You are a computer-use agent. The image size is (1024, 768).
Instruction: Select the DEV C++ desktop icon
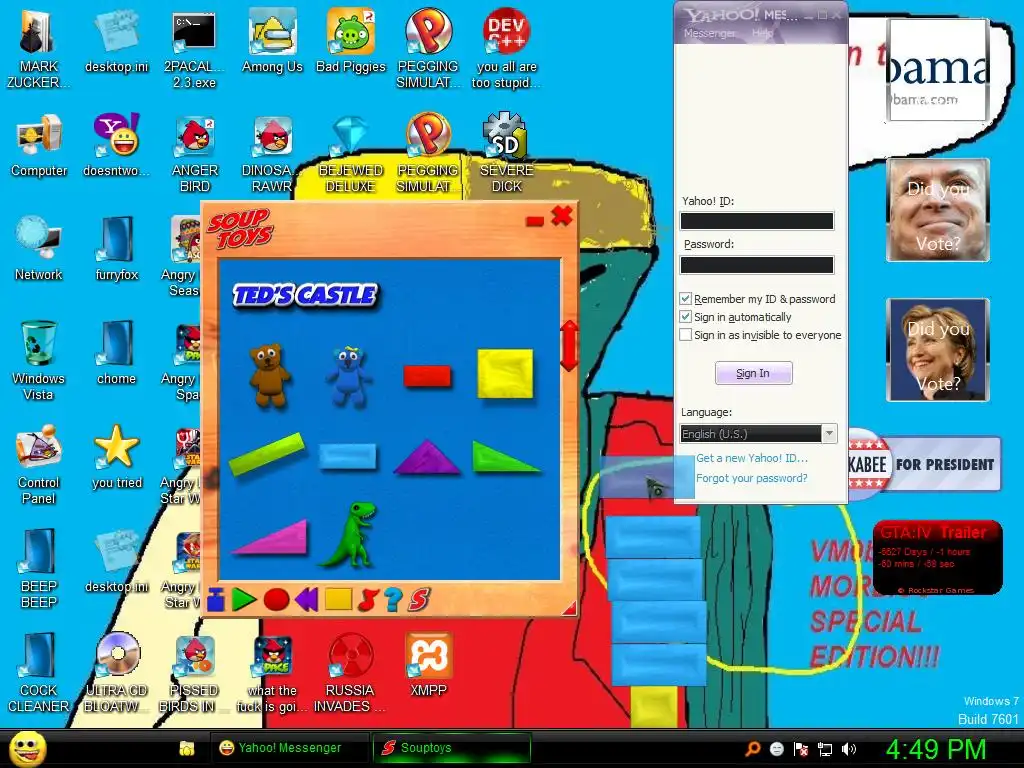[507, 50]
